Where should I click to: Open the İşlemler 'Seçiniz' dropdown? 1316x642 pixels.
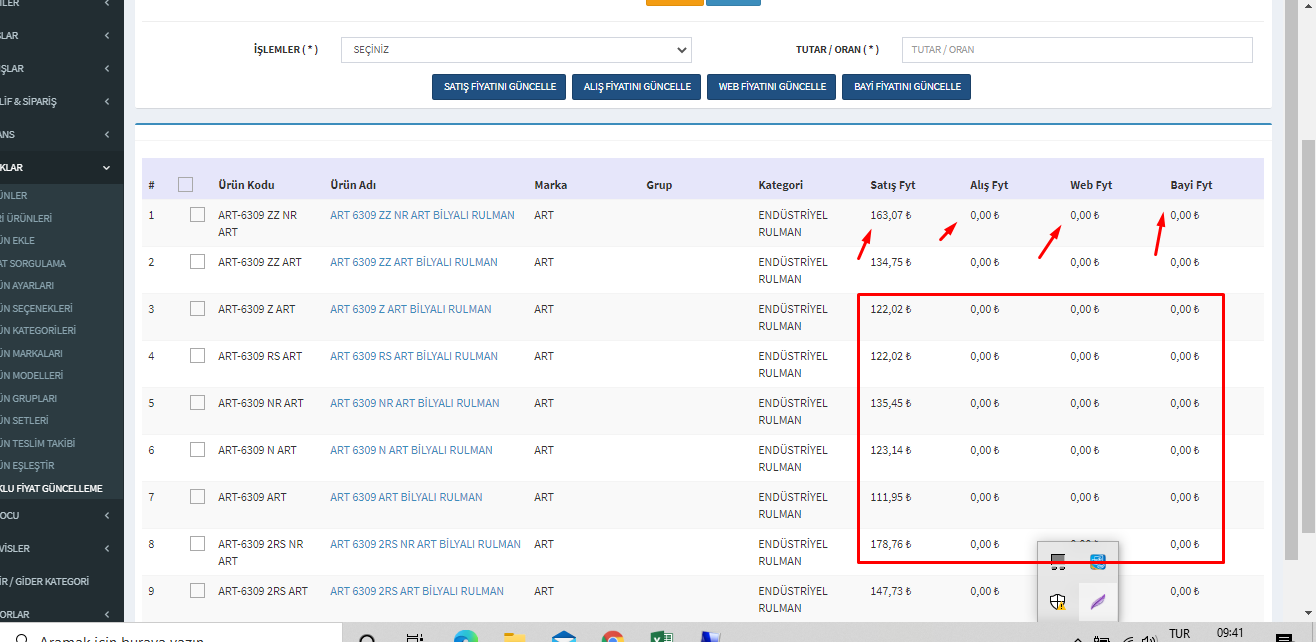(x=516, y=50)
